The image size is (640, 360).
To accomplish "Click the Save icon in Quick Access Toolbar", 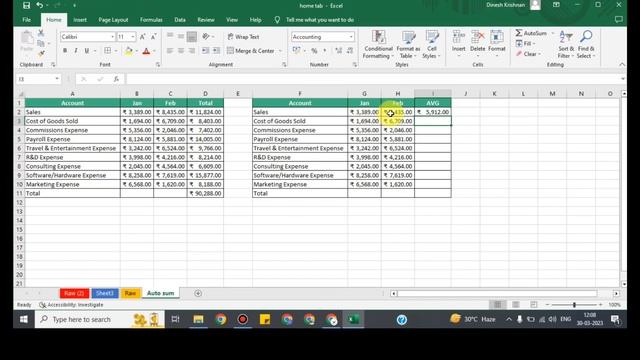I will pos(27,5).
